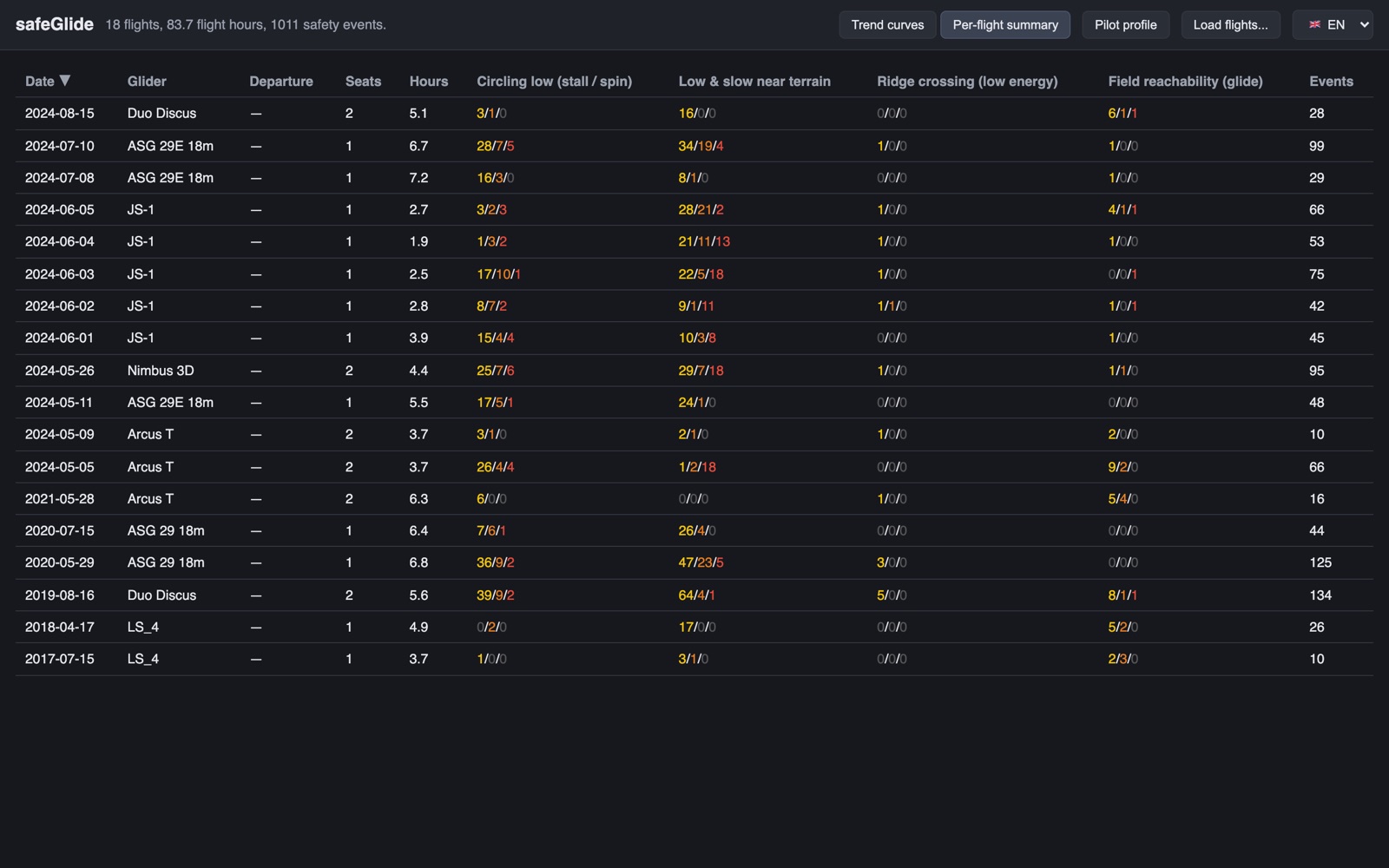The image size is (1389, 868).
Task: Click the 2024-05-09 date cell
Action: 59,434
